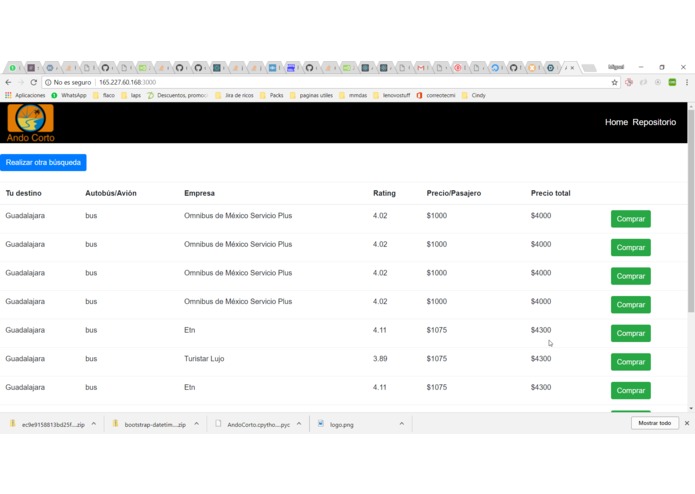
Task: Click the 'Turistar Lujo' company cell
Action: [204, 359]
